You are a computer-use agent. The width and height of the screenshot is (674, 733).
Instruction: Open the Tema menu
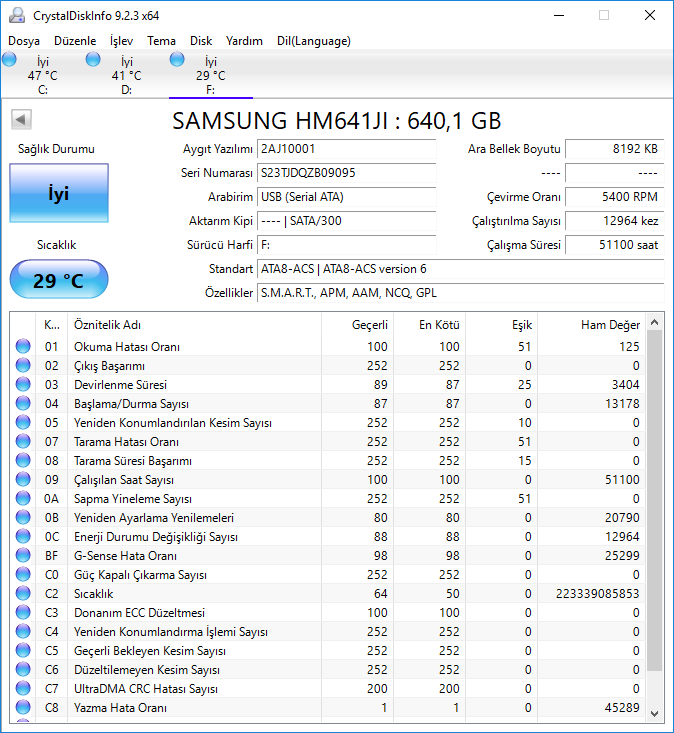point(161,41)
